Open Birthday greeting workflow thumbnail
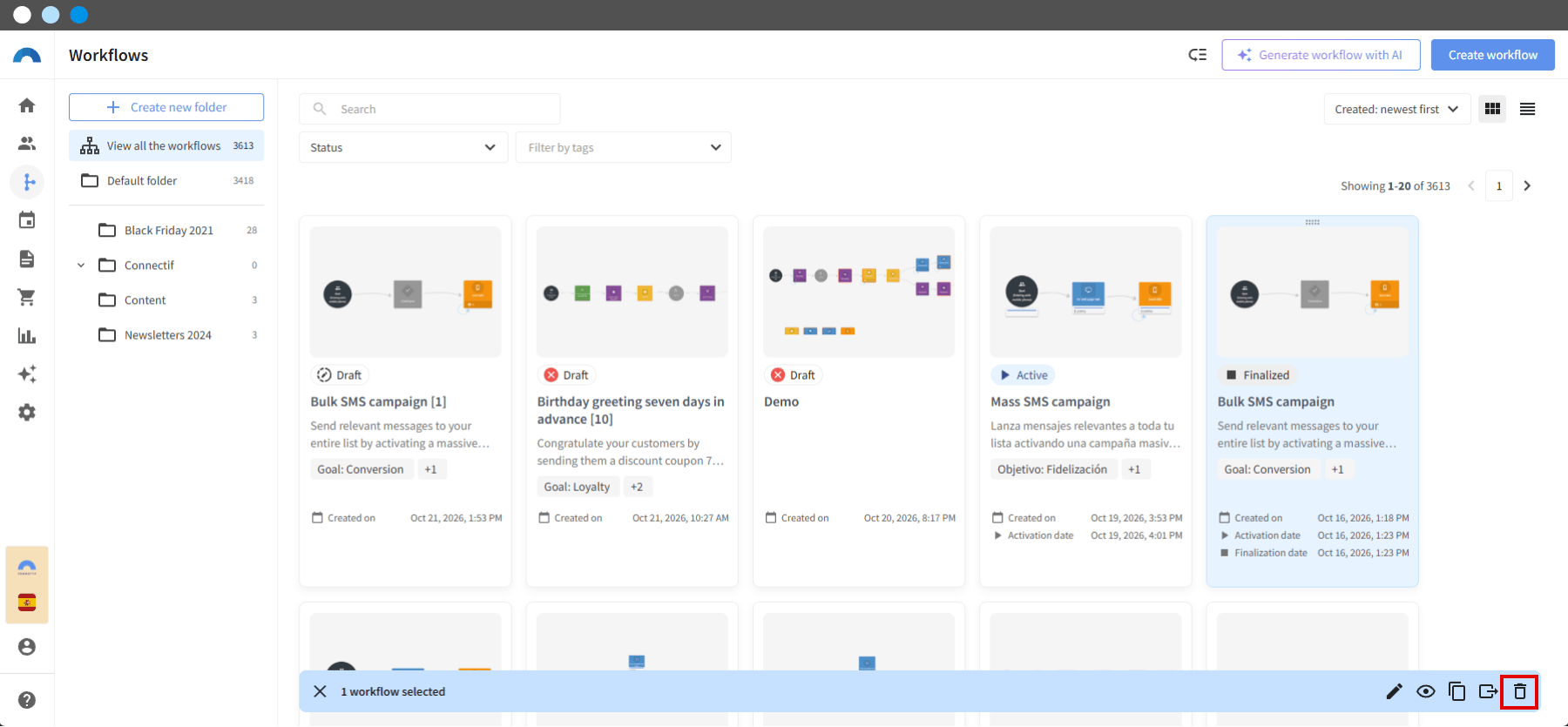 (x=632, y=292)
